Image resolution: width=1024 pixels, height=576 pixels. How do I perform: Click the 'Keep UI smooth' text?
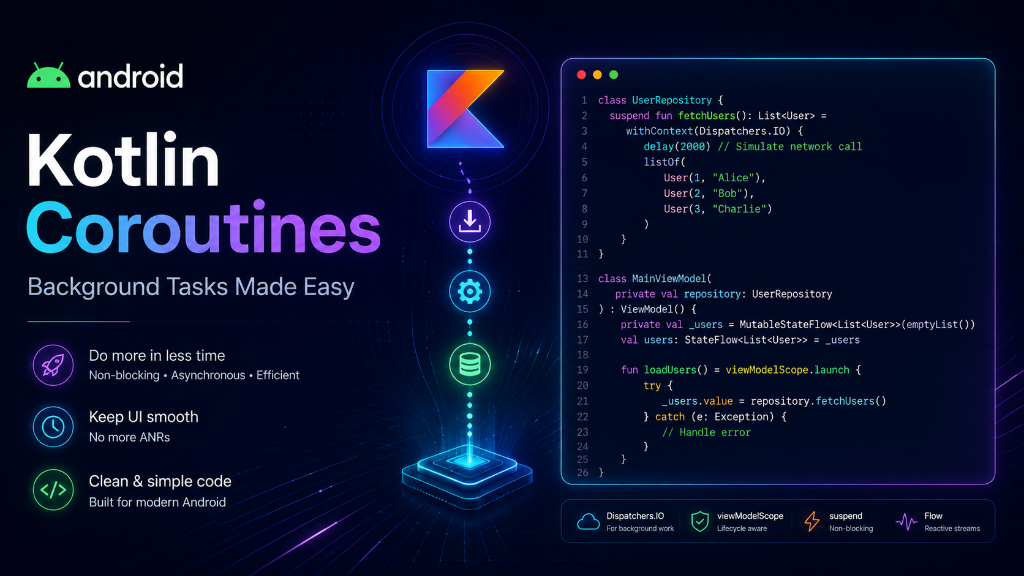click(144, 417)
